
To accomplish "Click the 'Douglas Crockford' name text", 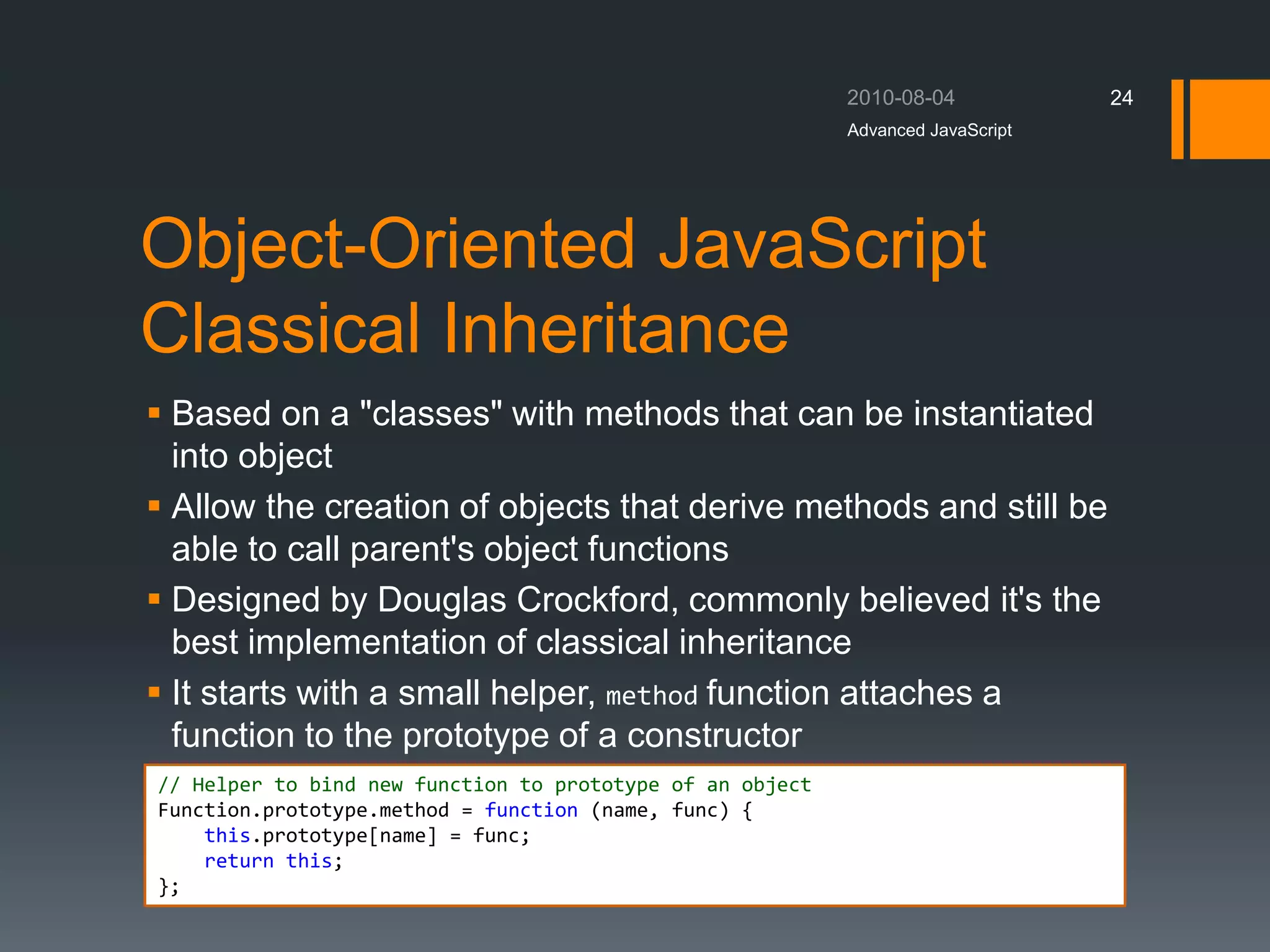I will pos(524,600).
